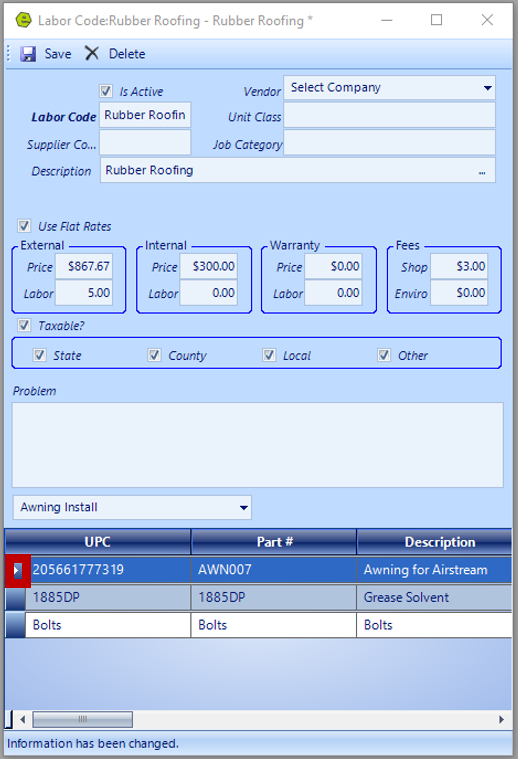Image resolution: width=518 pixels, height=759 pixels.
Task: Open the Description ellipsis editor
Action: (482, 171)
